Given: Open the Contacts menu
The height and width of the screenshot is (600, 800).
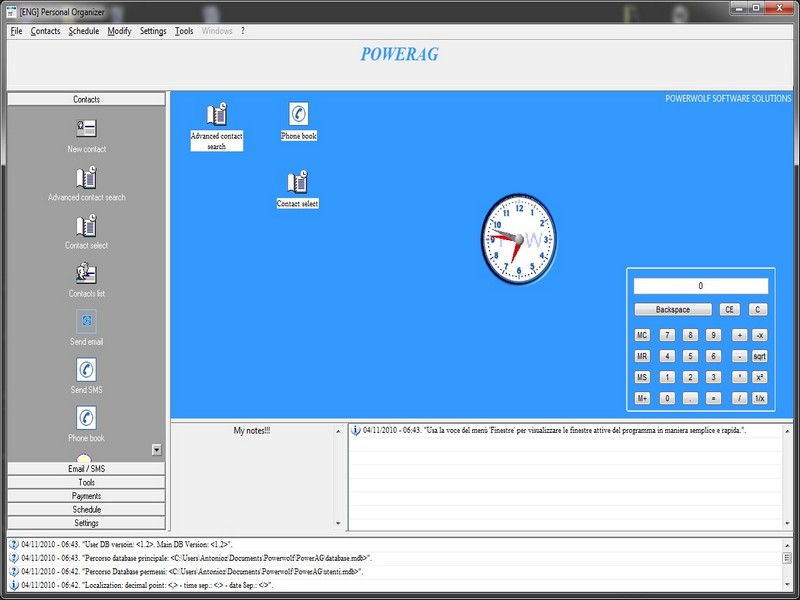Looking at the screenshot, I should click(x=45, y=31).
